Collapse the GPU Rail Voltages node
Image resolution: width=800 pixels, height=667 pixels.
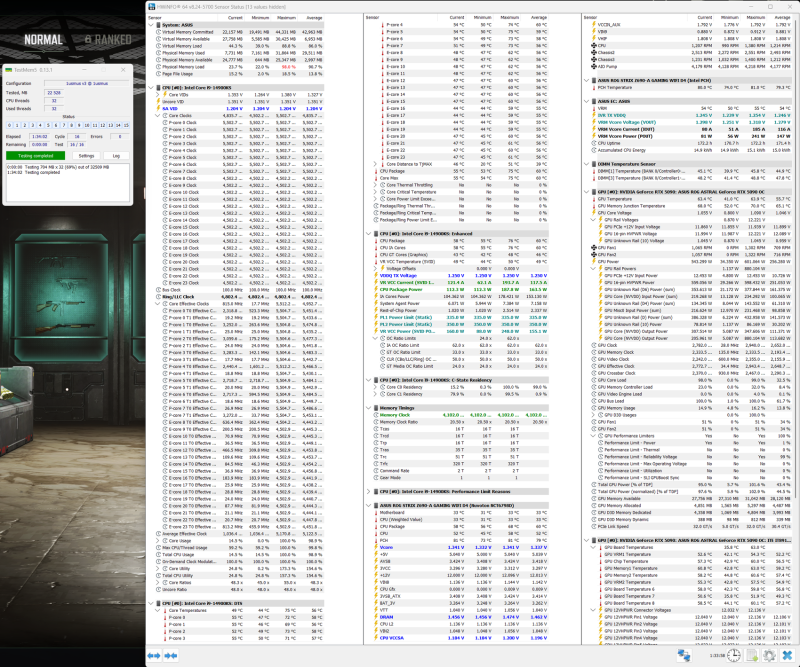coord(593,219)
